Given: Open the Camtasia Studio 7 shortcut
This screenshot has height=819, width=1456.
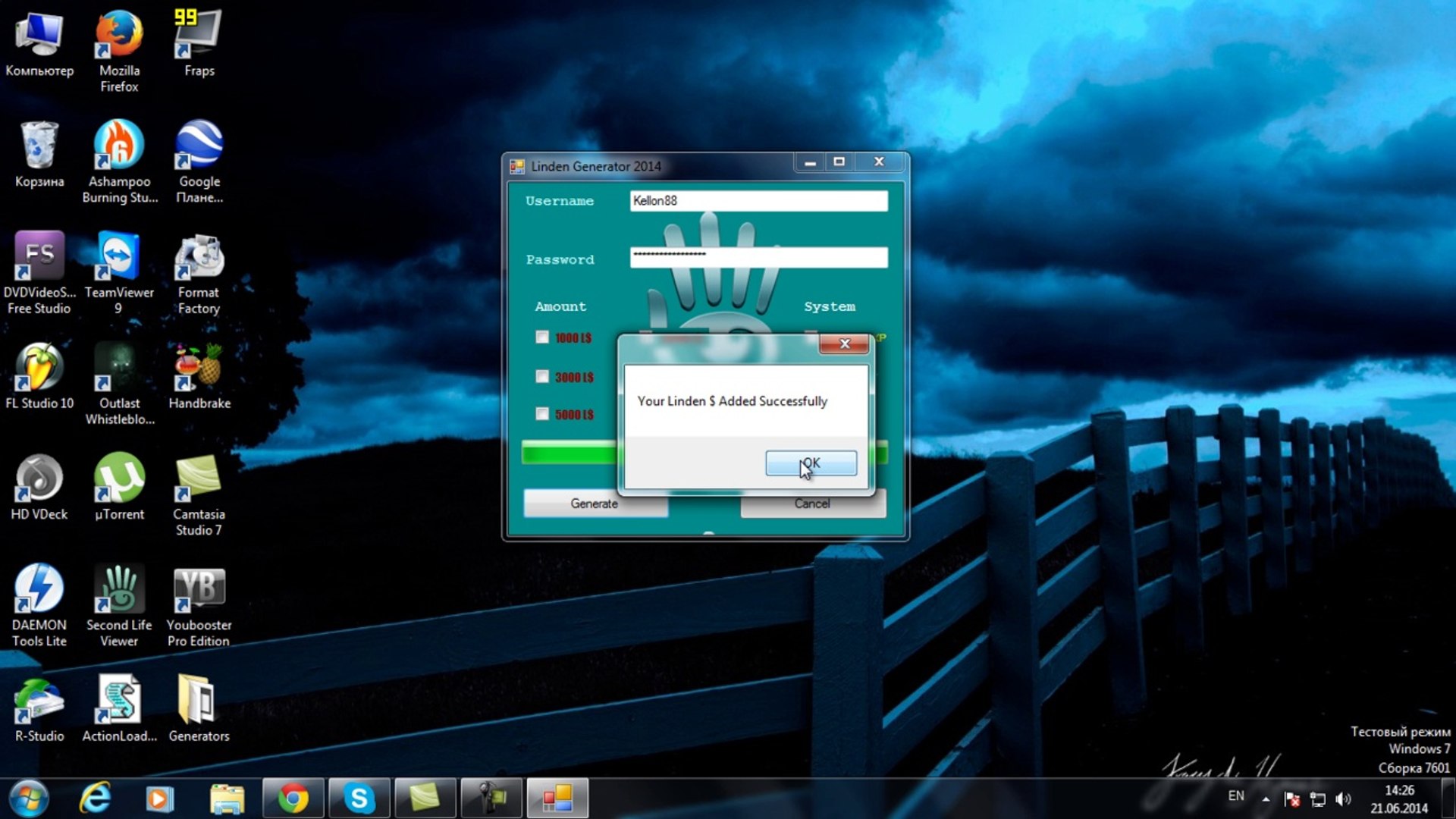Looking at the screenshot, I should tap(199, 494).
